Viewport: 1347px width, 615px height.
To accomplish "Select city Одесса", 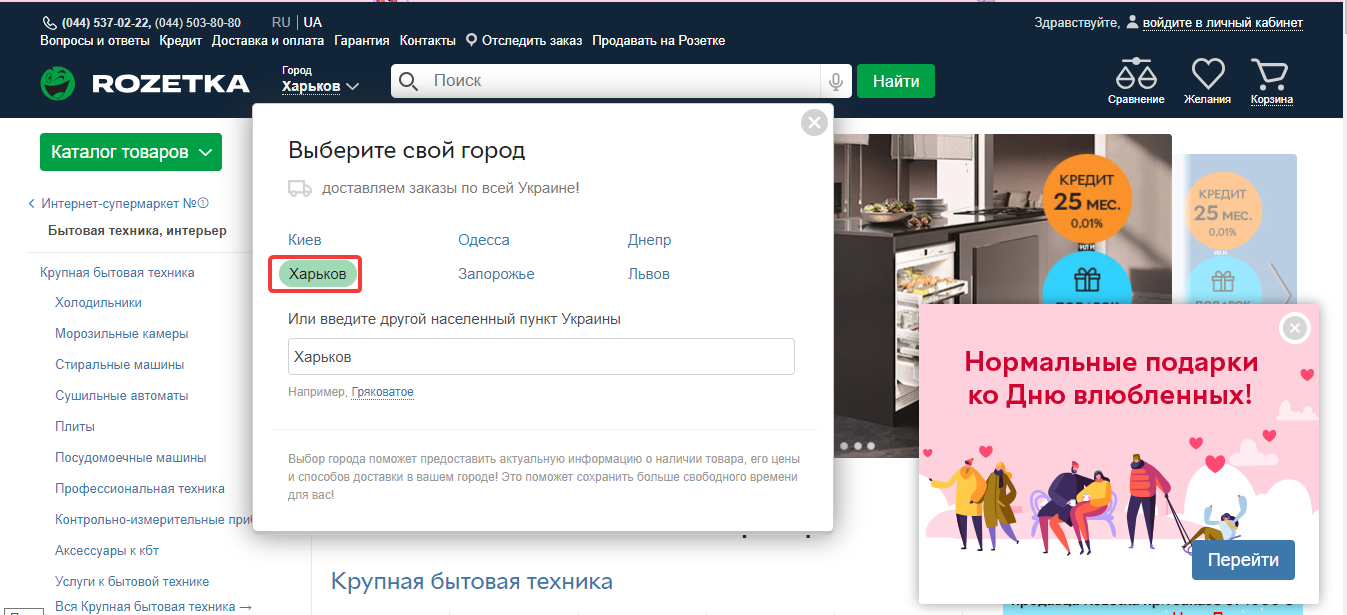I will coord(484,240).
